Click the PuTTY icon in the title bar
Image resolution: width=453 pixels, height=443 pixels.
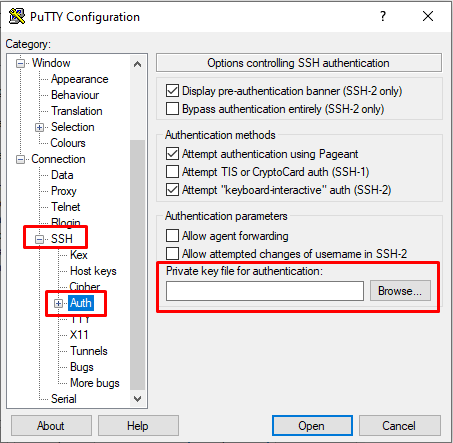(x=17, y=16)
